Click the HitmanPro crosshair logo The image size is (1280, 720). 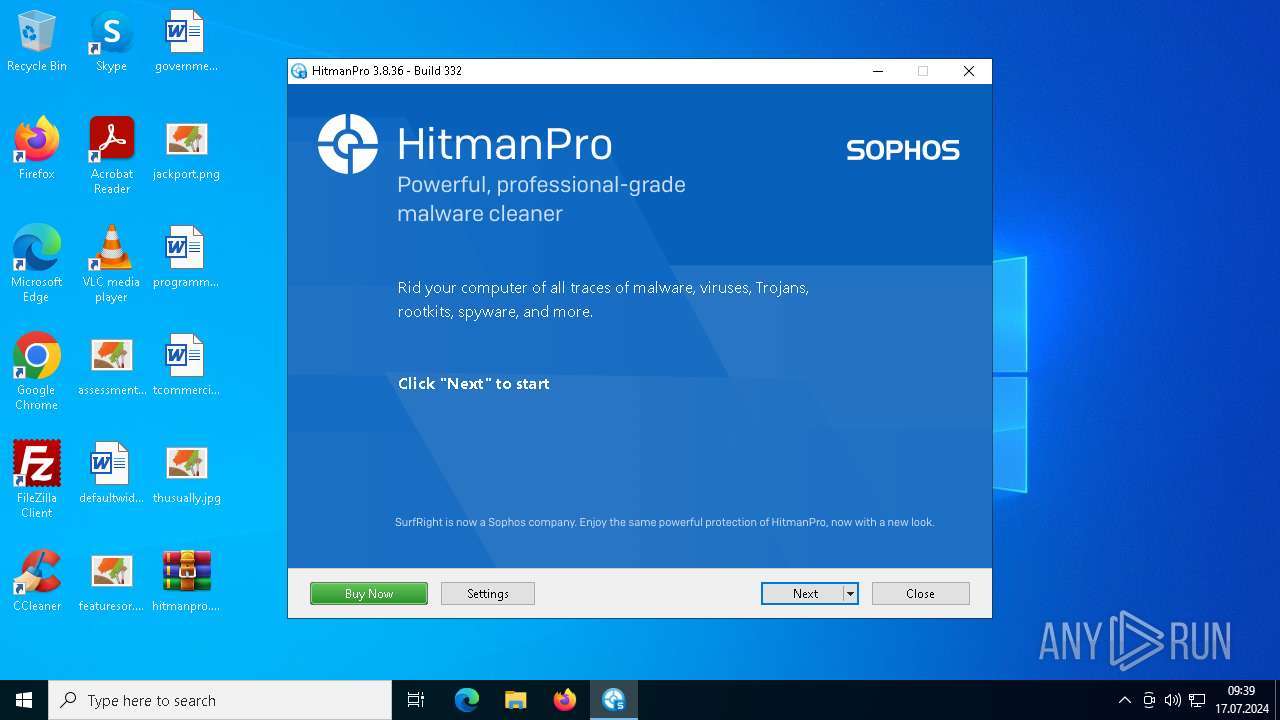(348, 144)
